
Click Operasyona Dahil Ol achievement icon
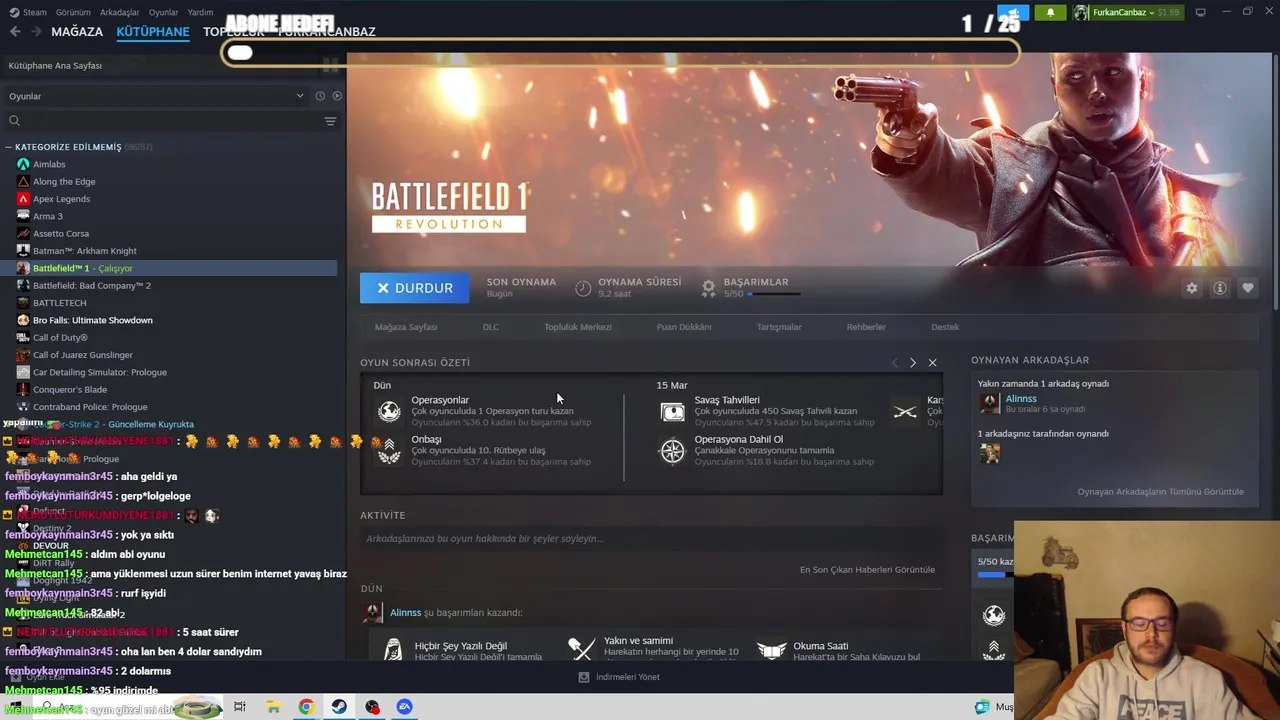673,451
